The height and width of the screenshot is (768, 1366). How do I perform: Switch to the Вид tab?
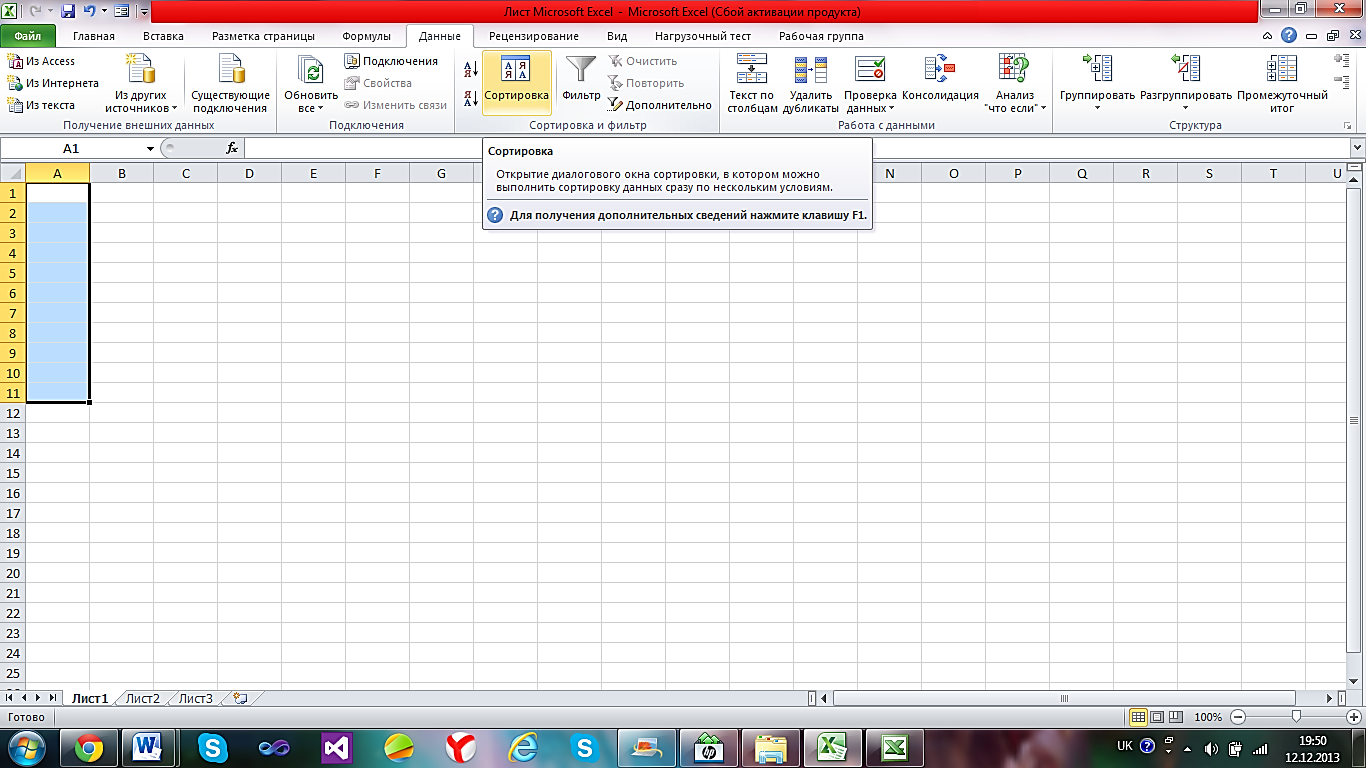(x=617, y=36)
